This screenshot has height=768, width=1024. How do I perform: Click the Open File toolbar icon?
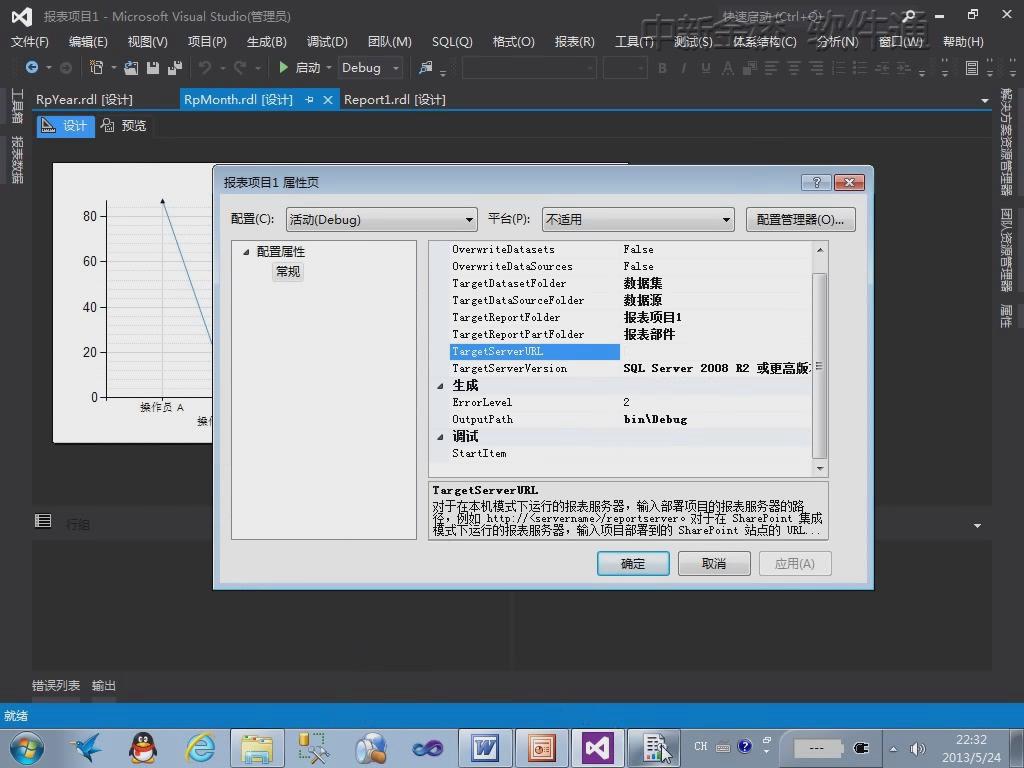click(x=131, y=67)
